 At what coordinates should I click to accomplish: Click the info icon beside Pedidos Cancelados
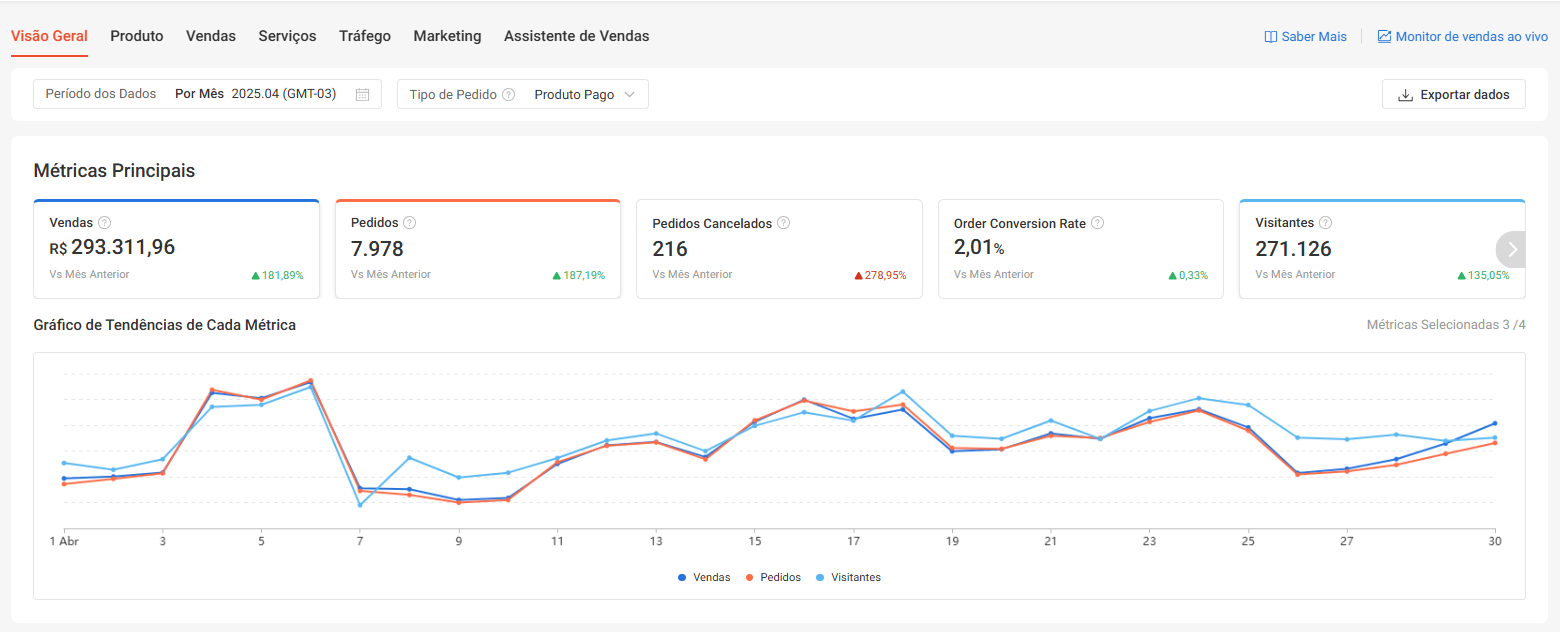pos(783,223)
